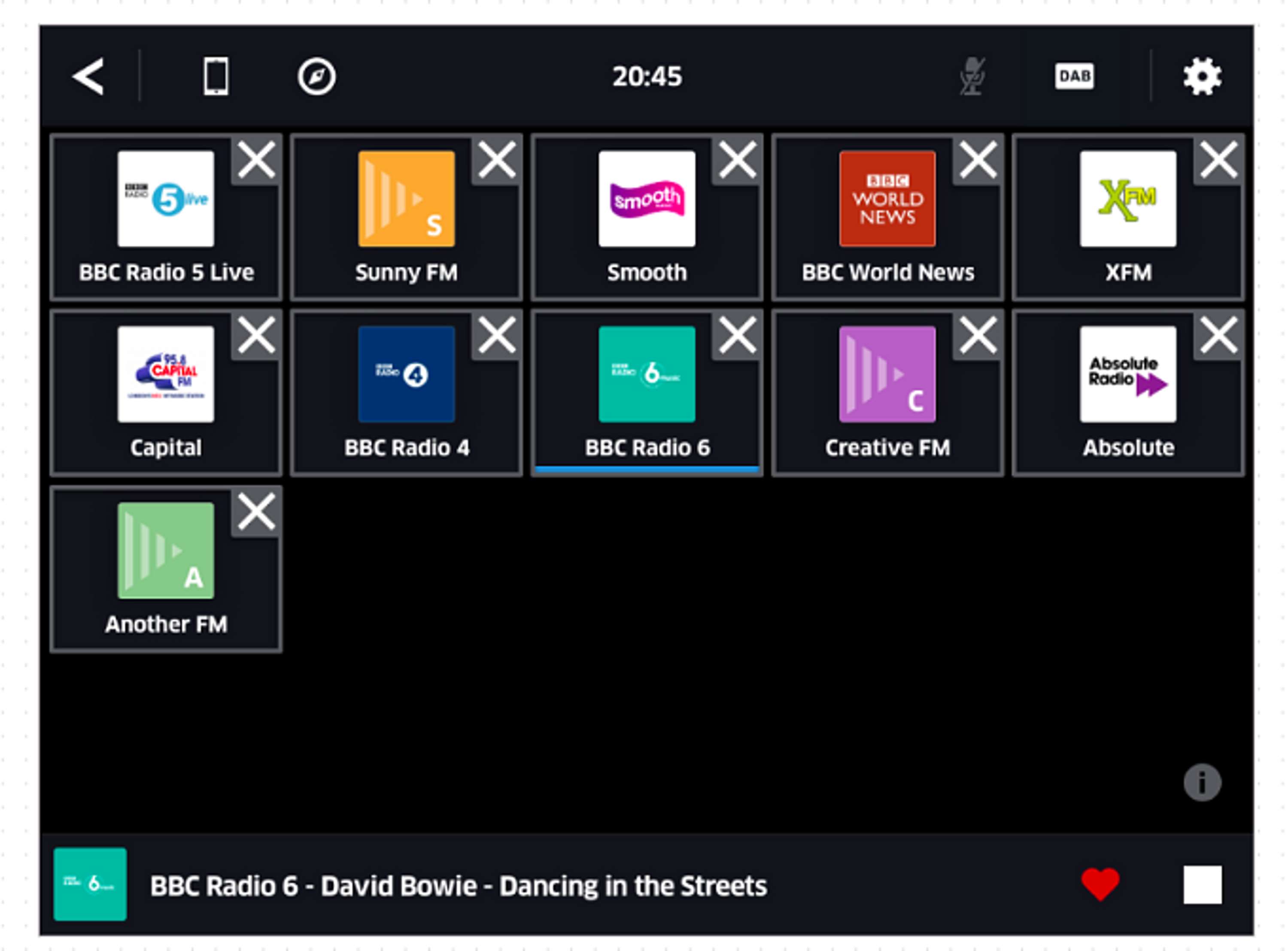Screen dimensions: 1288x951
Task: Remove Another FM with its X button
Action: [257, 512]
